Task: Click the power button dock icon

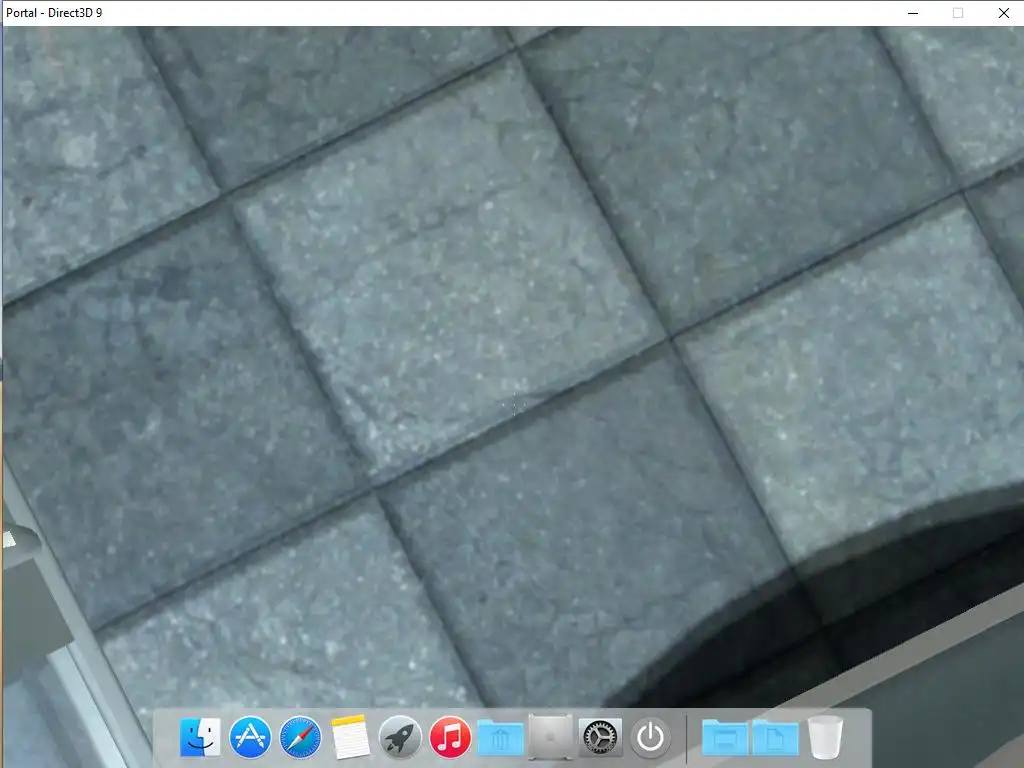Action: point(650,737)
